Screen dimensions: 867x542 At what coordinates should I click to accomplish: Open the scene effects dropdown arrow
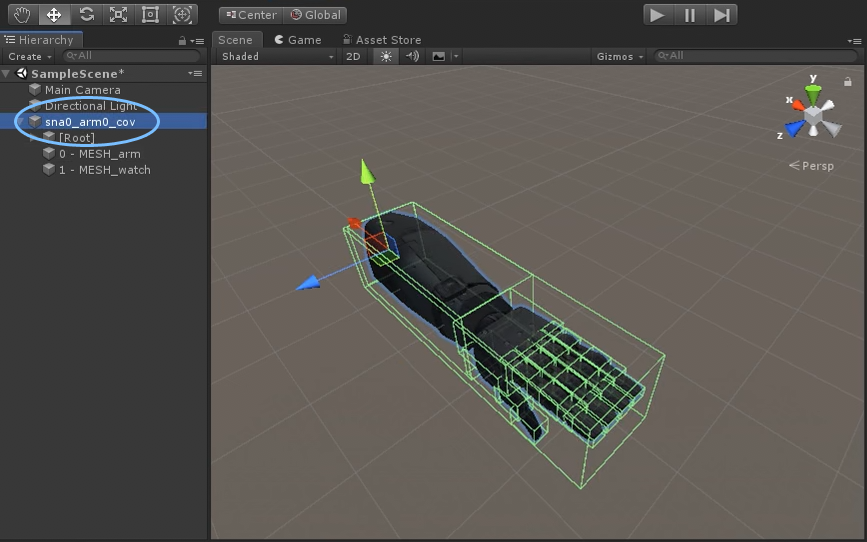pos(456,56)
